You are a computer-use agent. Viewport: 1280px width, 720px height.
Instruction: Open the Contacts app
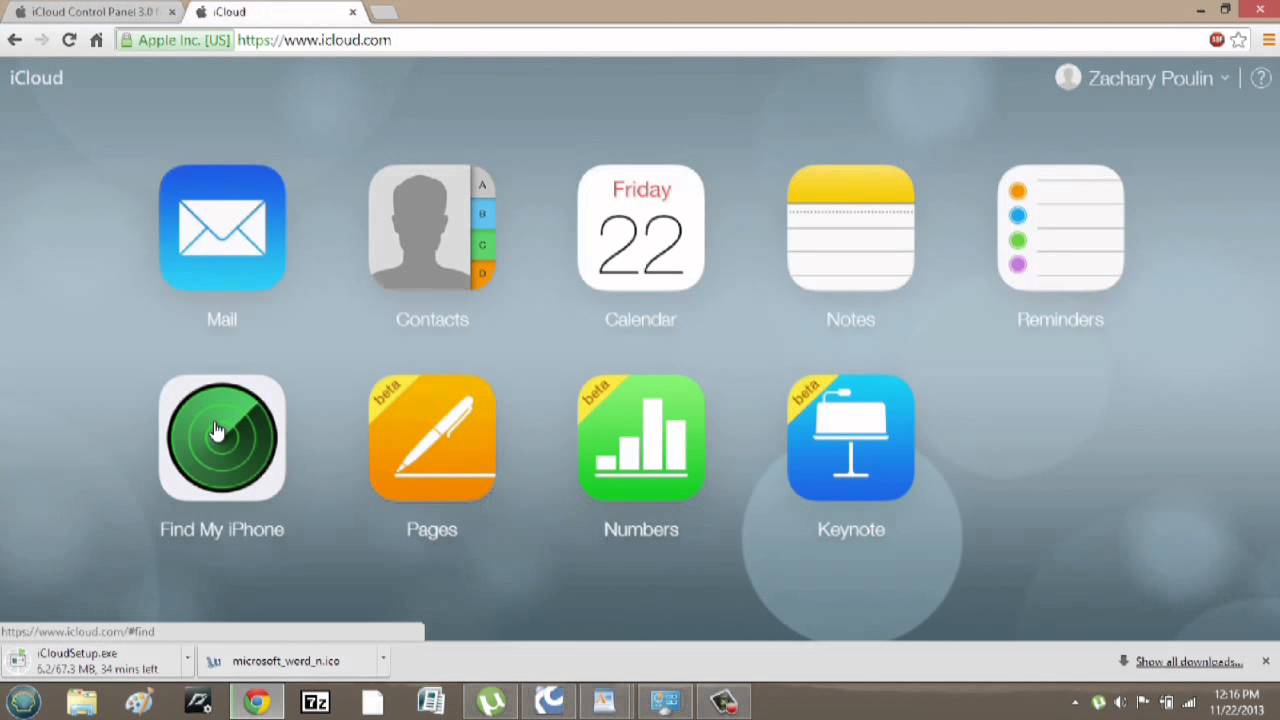432,228
